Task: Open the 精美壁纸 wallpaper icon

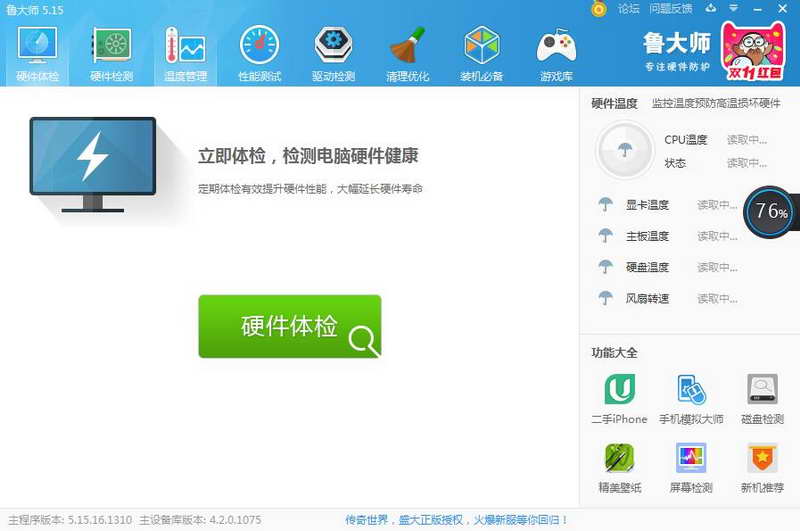Action: pos(619,458)
